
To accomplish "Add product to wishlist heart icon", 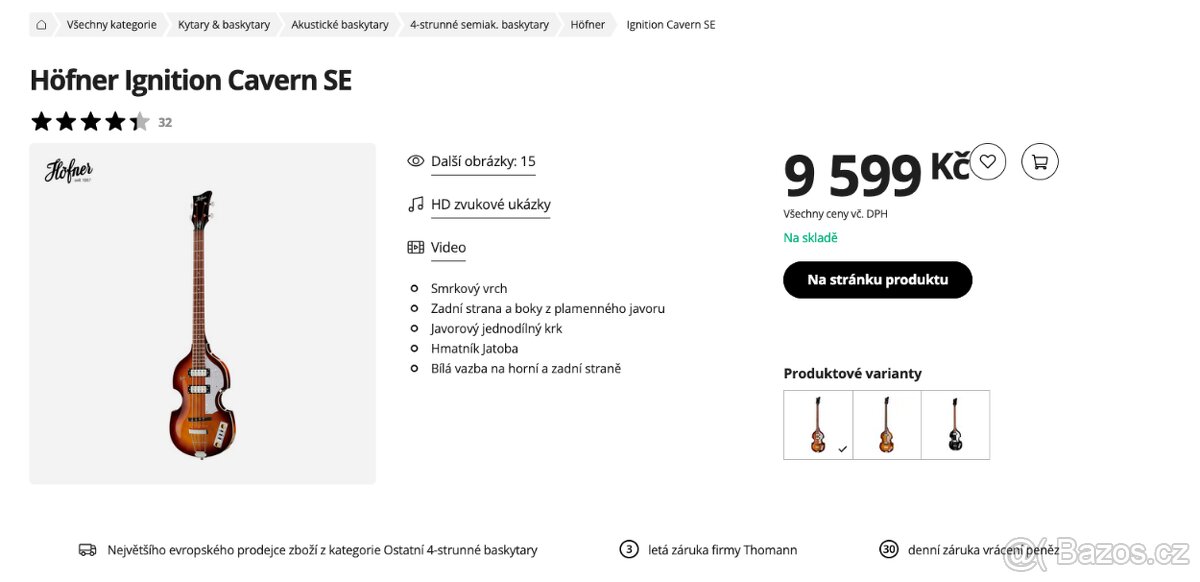I will coord(988,161).
